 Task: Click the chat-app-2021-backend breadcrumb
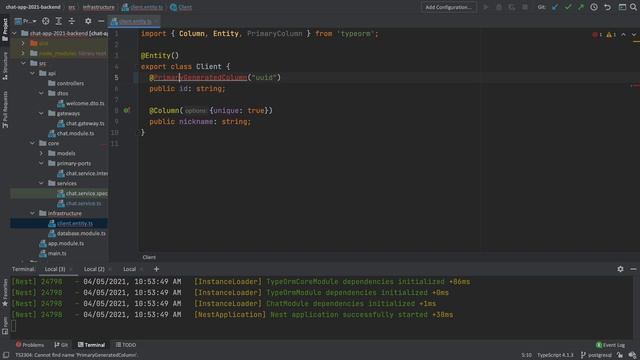33,7
